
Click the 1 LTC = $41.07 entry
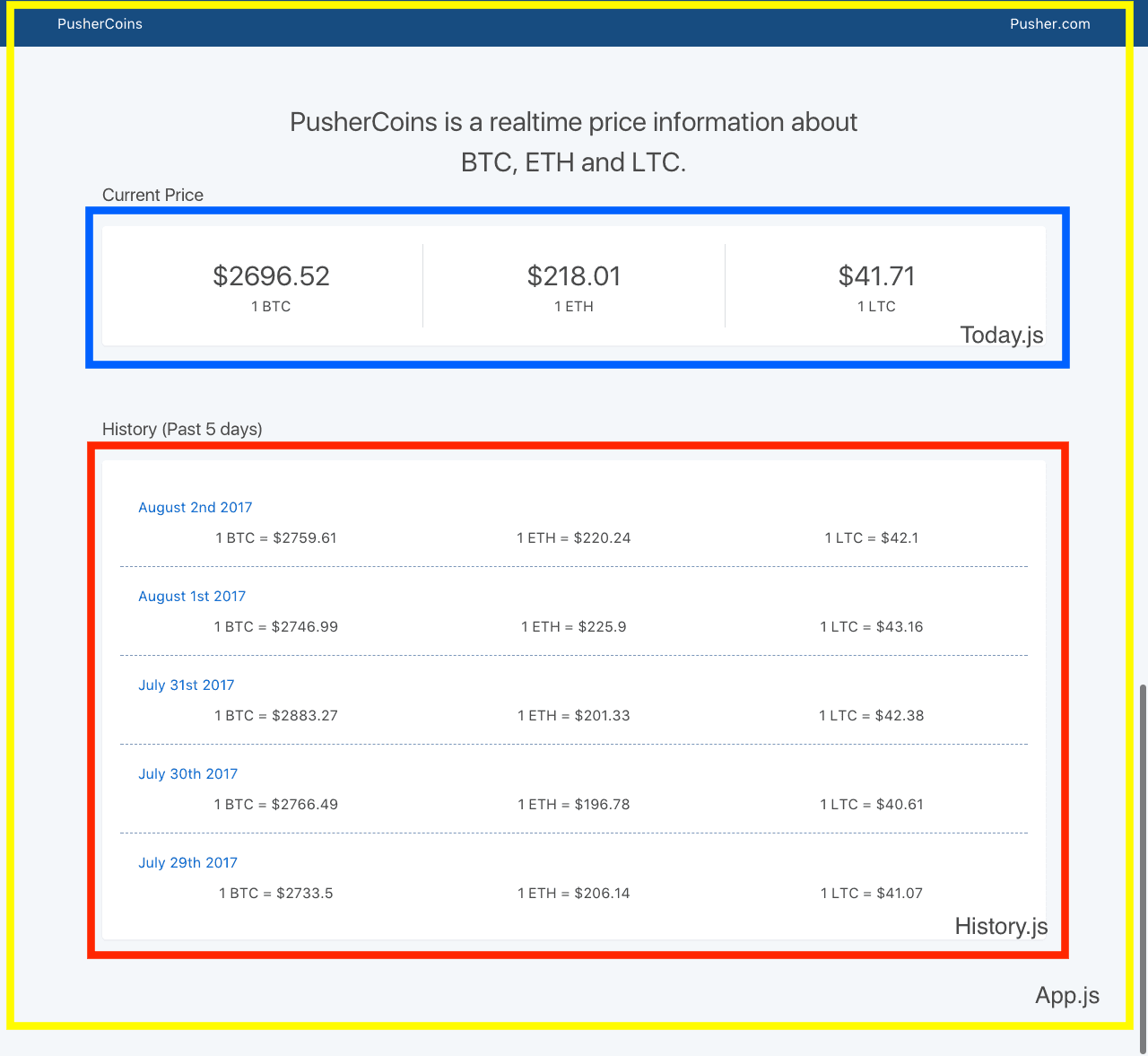click(x=871, y=894)
